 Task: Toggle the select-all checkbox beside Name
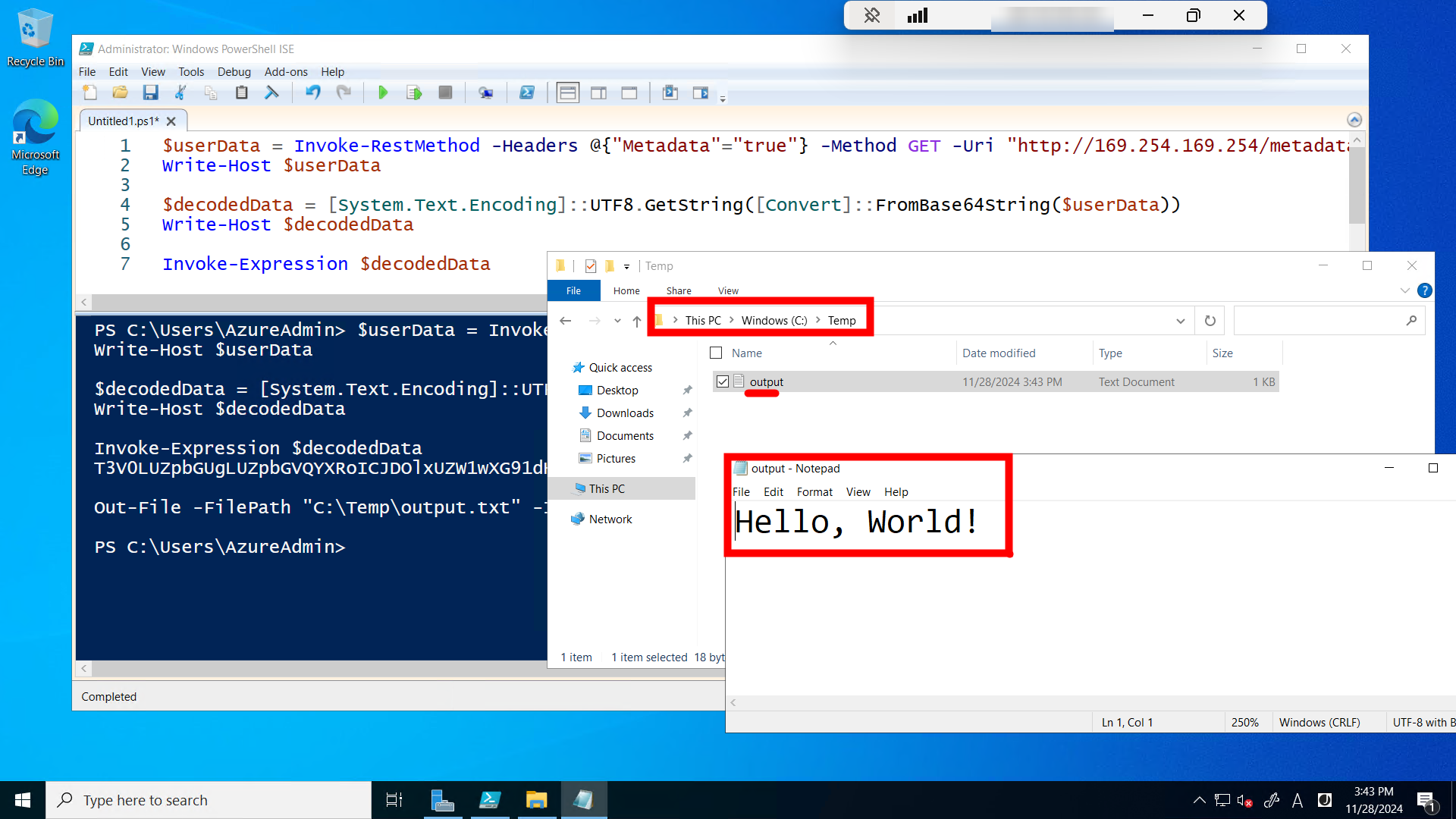coord(716,353)
